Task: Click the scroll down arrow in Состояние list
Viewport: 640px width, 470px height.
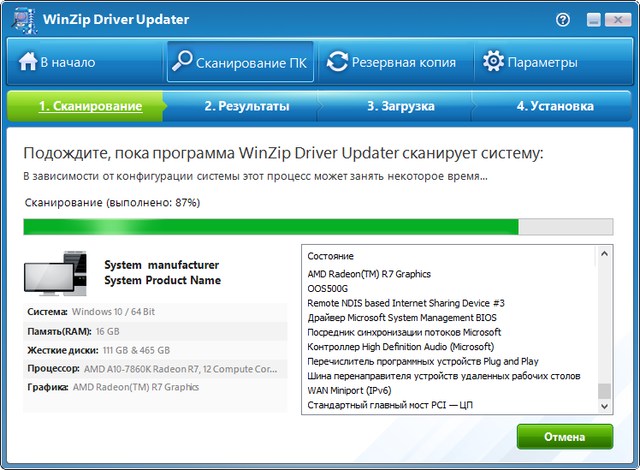Action: coord(604,406)
